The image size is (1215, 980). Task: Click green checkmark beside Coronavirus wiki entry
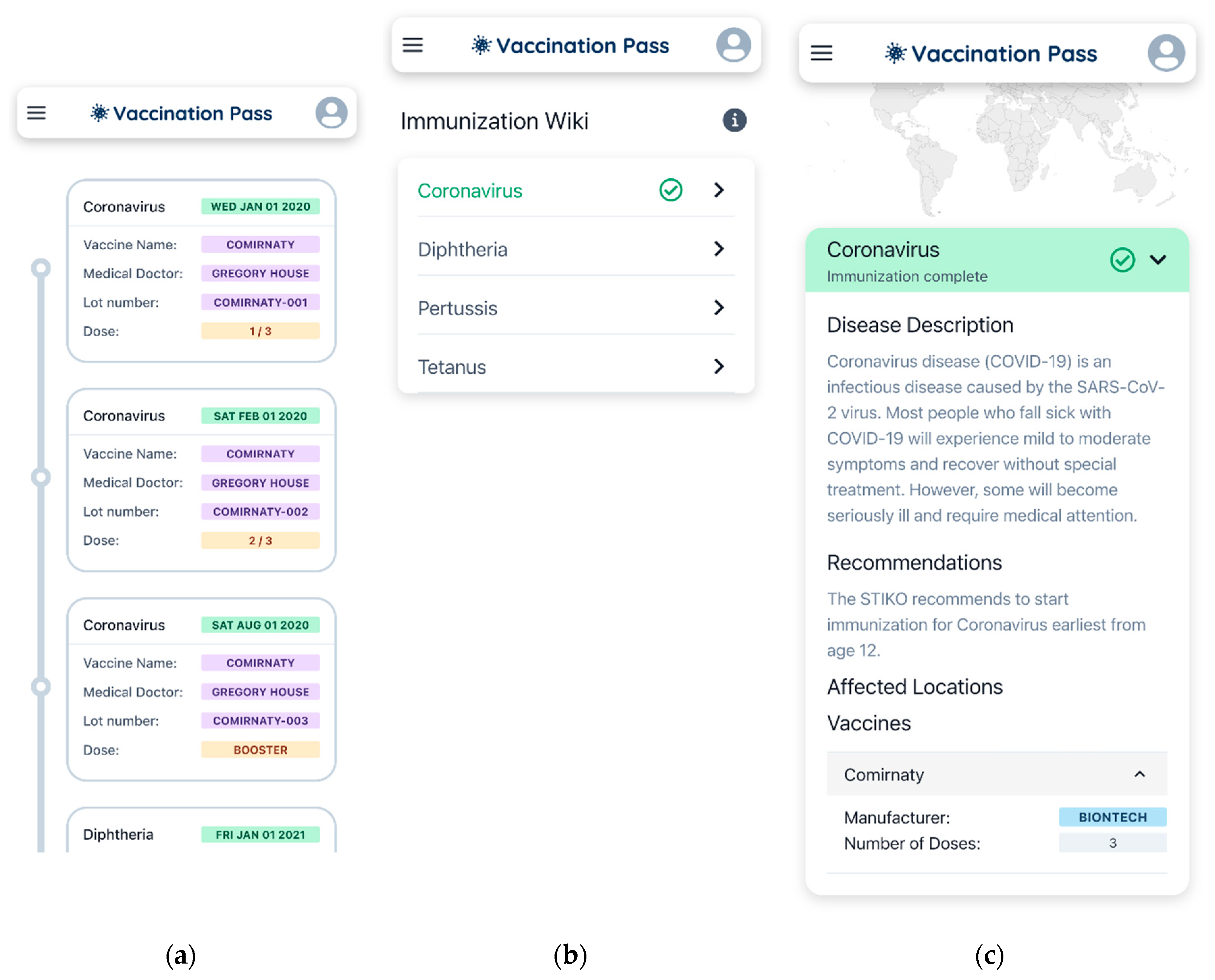671,190
